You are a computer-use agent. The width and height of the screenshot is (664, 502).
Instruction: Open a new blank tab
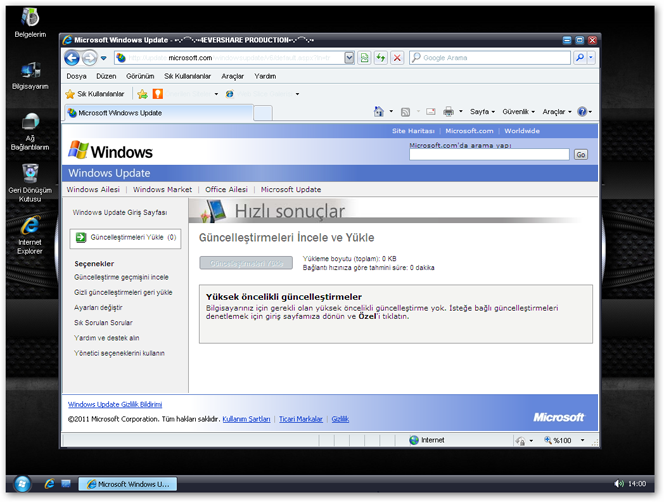(x=263, y=114)
